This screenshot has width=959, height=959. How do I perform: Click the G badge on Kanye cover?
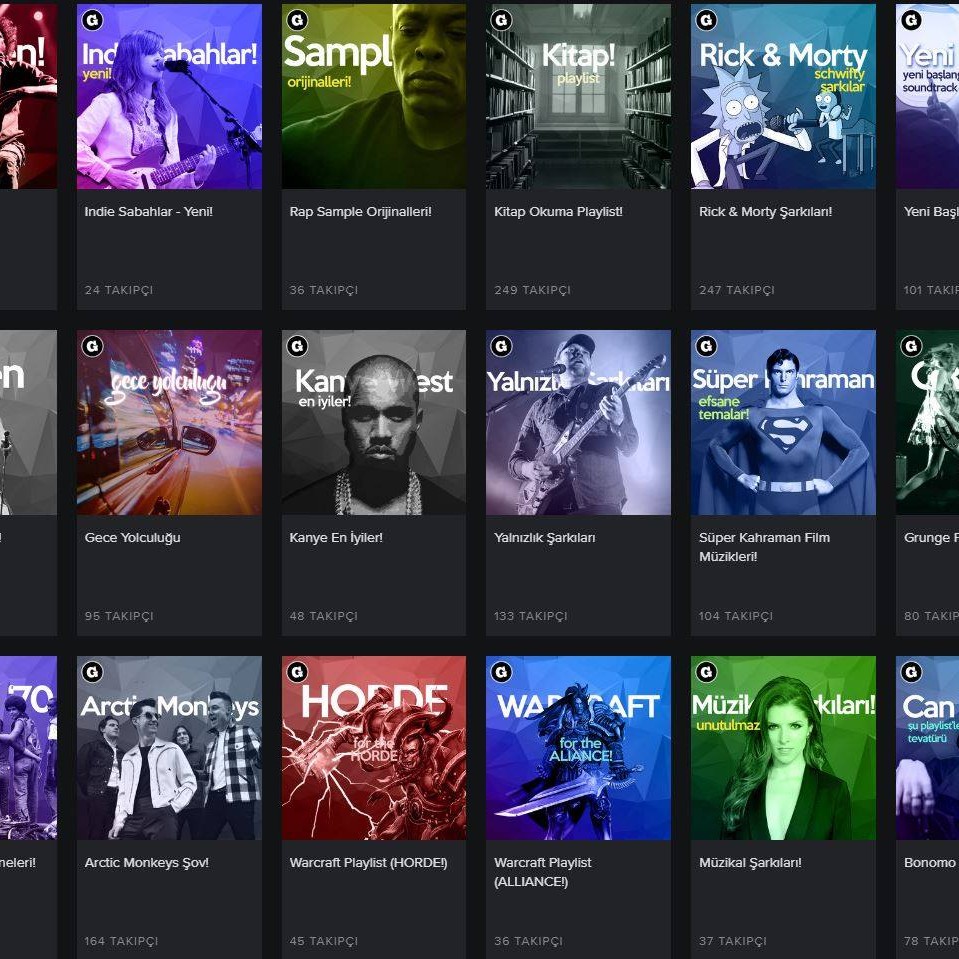point(297,346)
